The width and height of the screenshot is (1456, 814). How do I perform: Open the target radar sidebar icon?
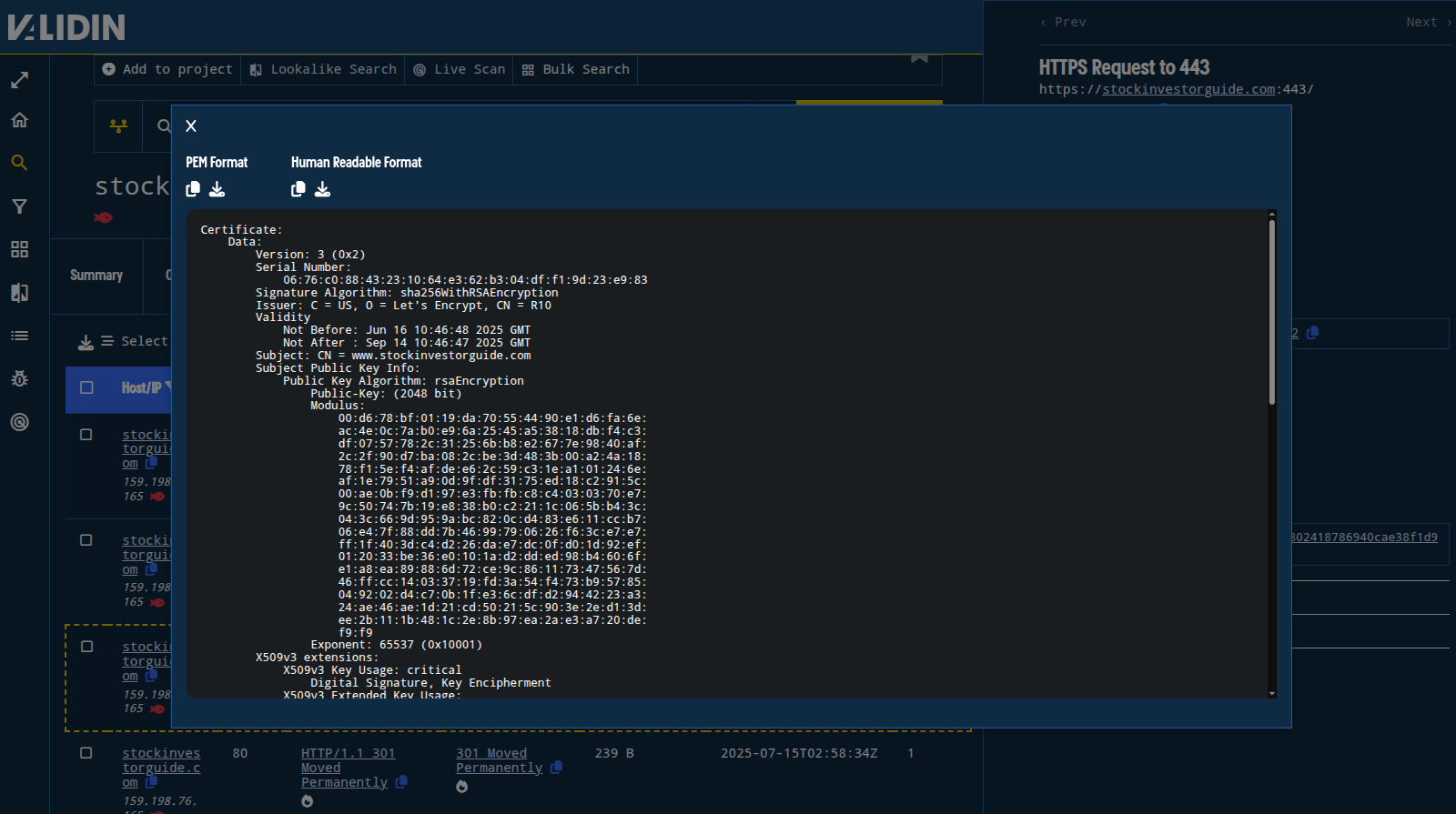[x=19, y=422]
